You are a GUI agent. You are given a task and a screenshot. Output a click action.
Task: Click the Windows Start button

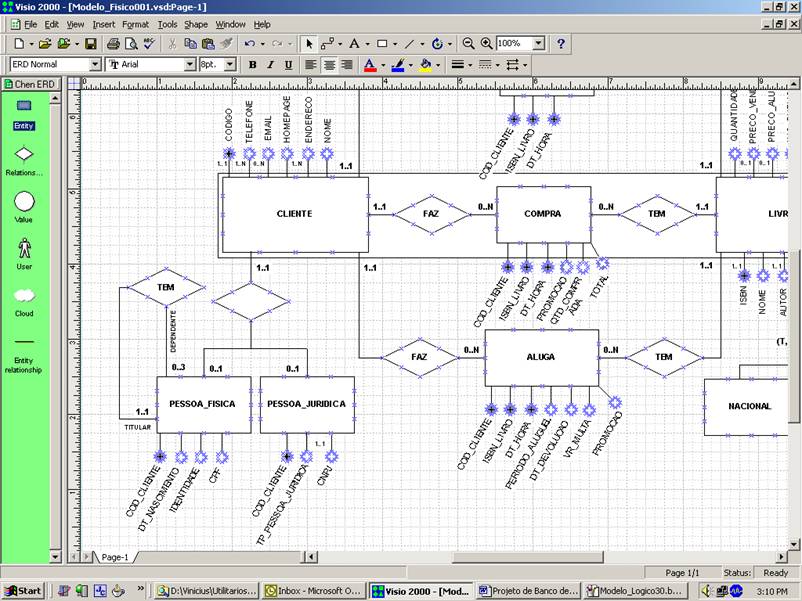pyautogui.click(x=22, y=589)
